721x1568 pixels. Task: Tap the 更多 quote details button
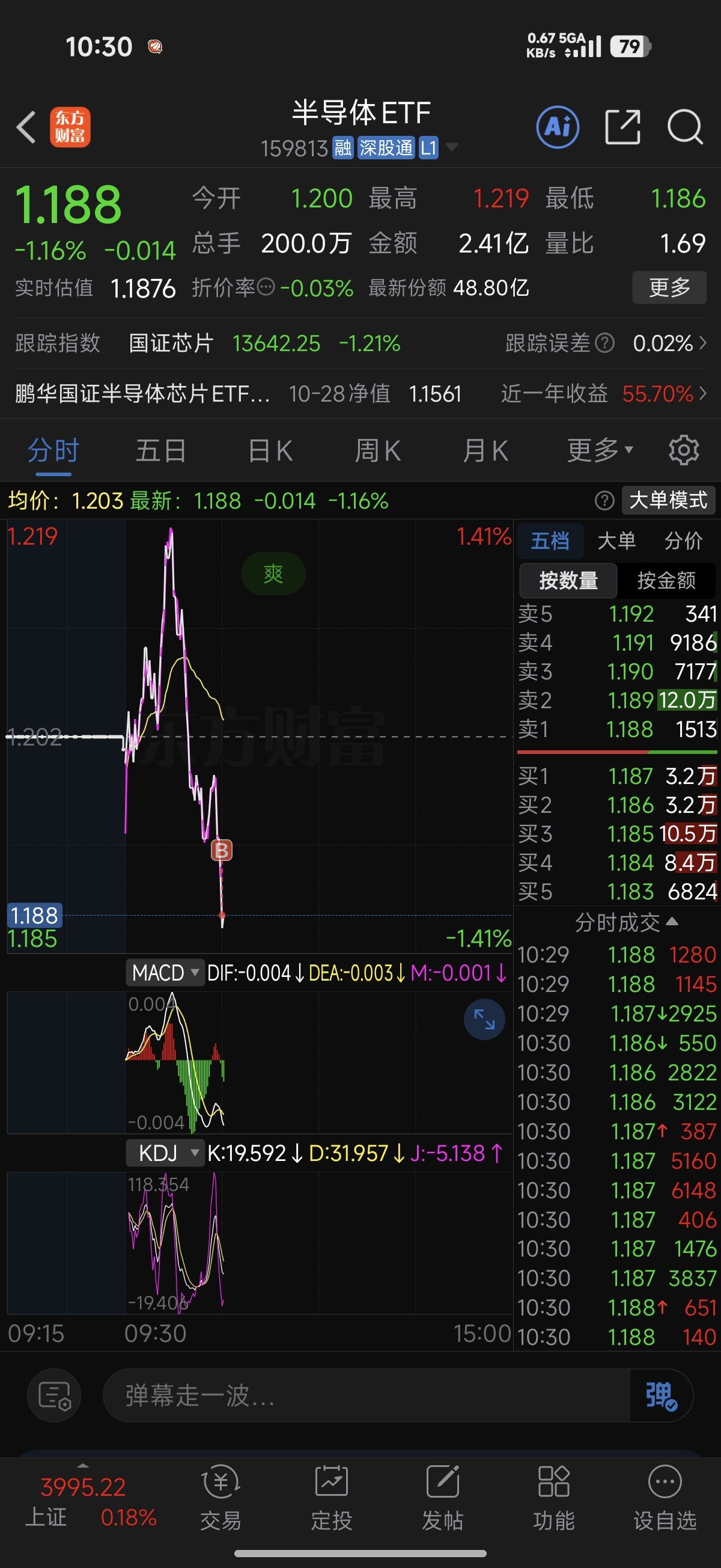pyautogui.click(x=669, y=287)
